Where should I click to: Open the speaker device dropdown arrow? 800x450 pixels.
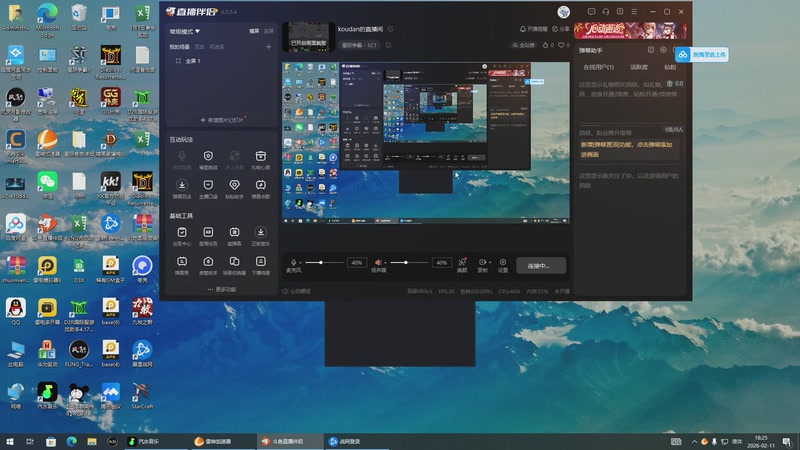[385, 263]
